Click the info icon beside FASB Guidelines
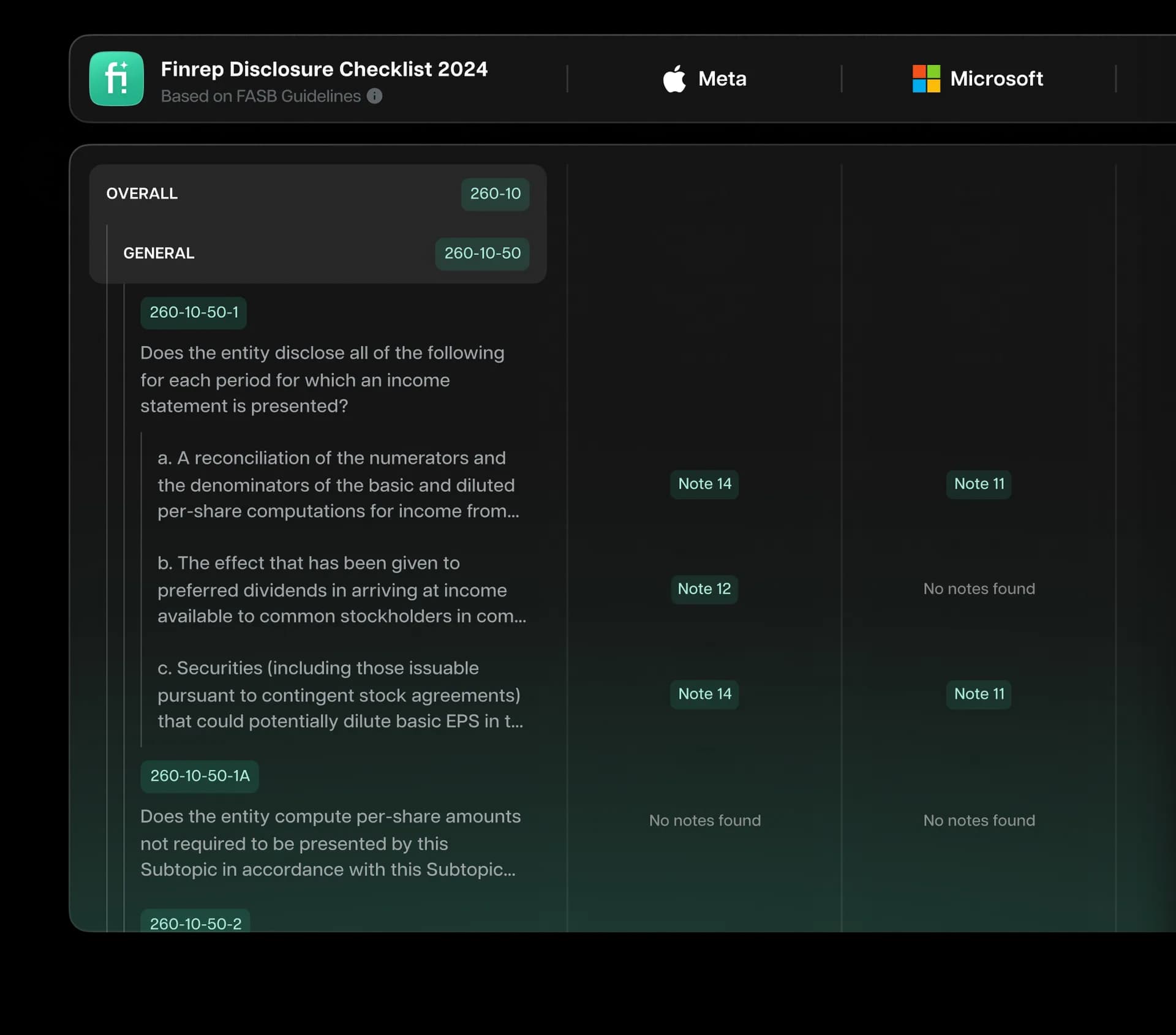Screen dimensions: 1176x1035 pos(374,96)
